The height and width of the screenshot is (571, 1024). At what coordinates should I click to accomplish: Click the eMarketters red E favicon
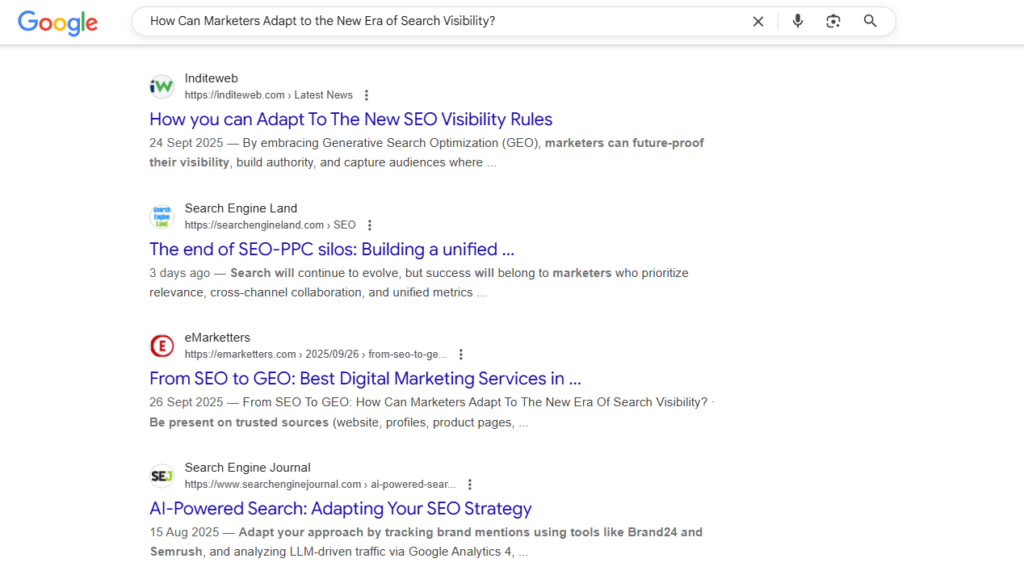(162, 346)
